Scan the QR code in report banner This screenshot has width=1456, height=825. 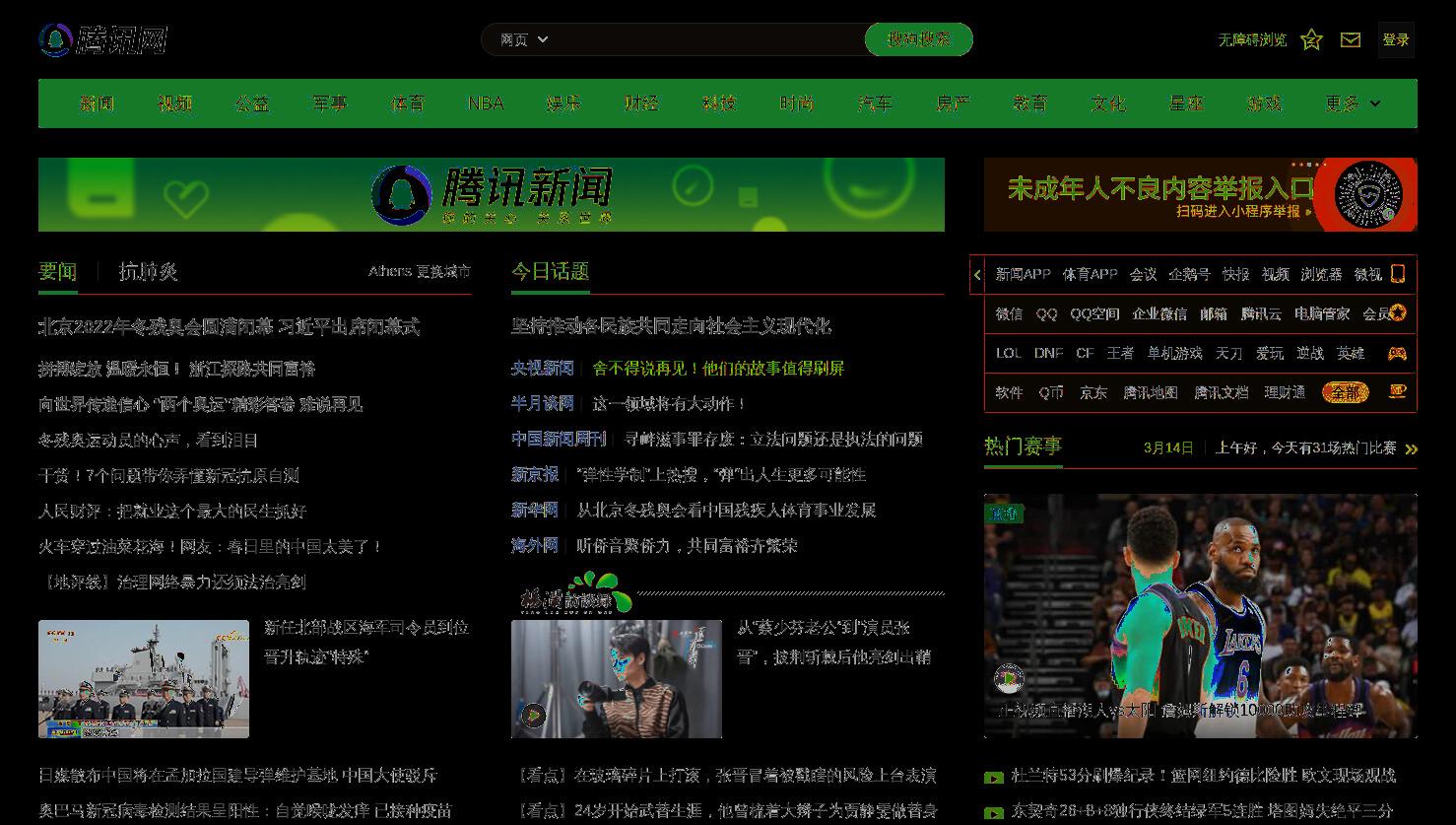click(x=1368, y=194)
